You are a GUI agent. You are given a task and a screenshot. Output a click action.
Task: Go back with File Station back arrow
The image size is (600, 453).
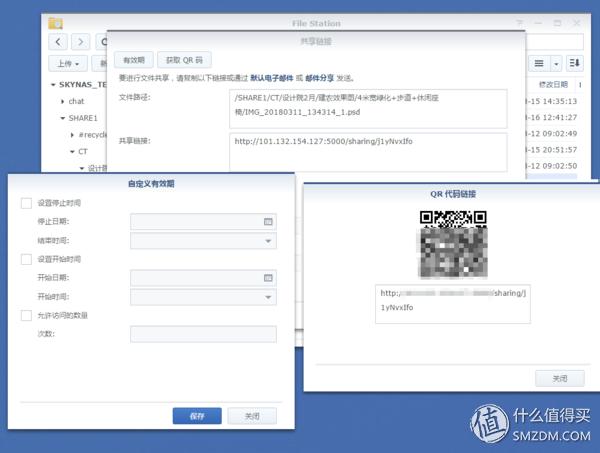point(58,42)
